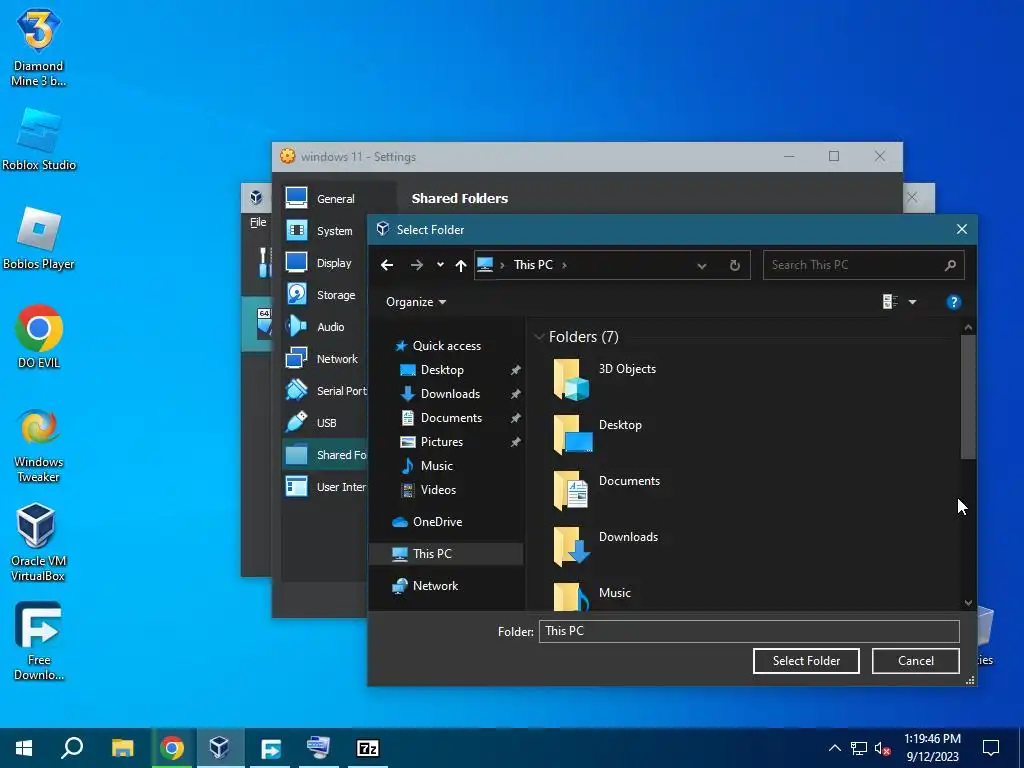This screenshot has height=768, width=1024.
Task: Click the network tray icon
Action: point(859,748)
